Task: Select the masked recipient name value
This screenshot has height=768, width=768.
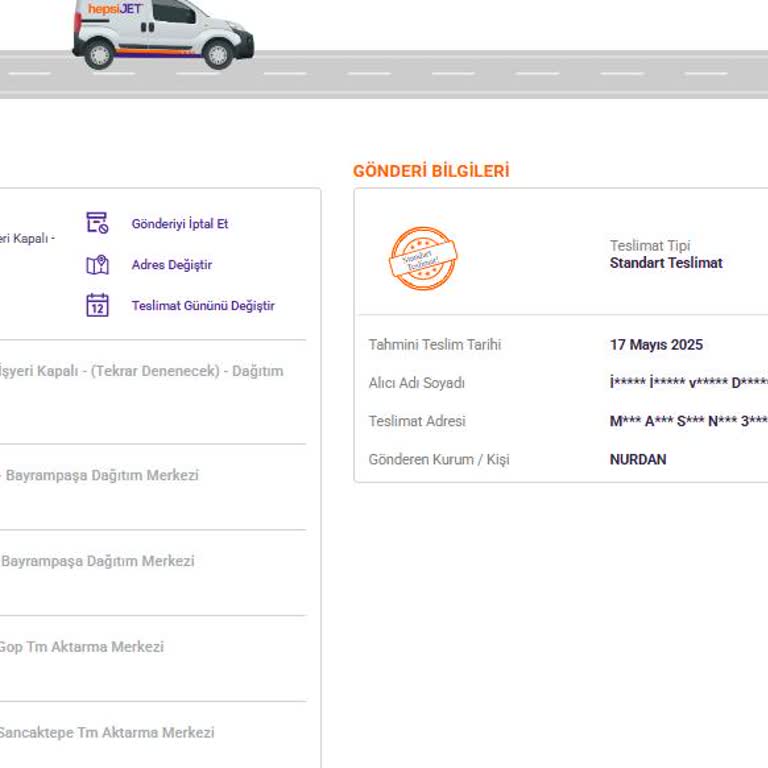Action: click(689, 383)
